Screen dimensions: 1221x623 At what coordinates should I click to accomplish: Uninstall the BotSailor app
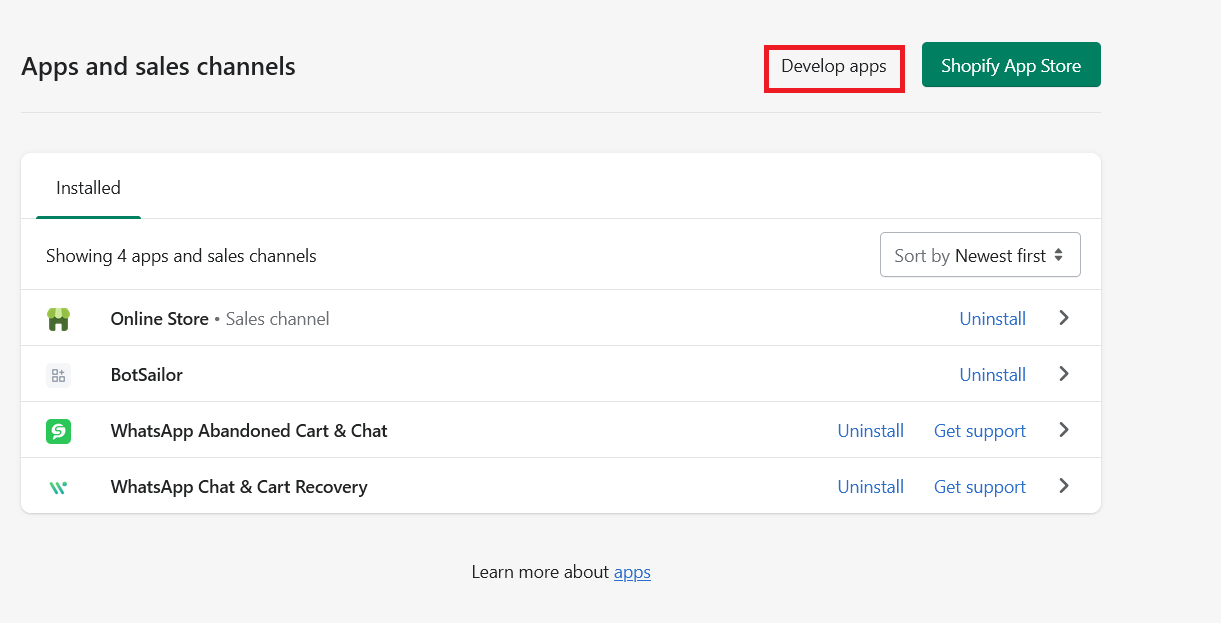coord(993,375)
